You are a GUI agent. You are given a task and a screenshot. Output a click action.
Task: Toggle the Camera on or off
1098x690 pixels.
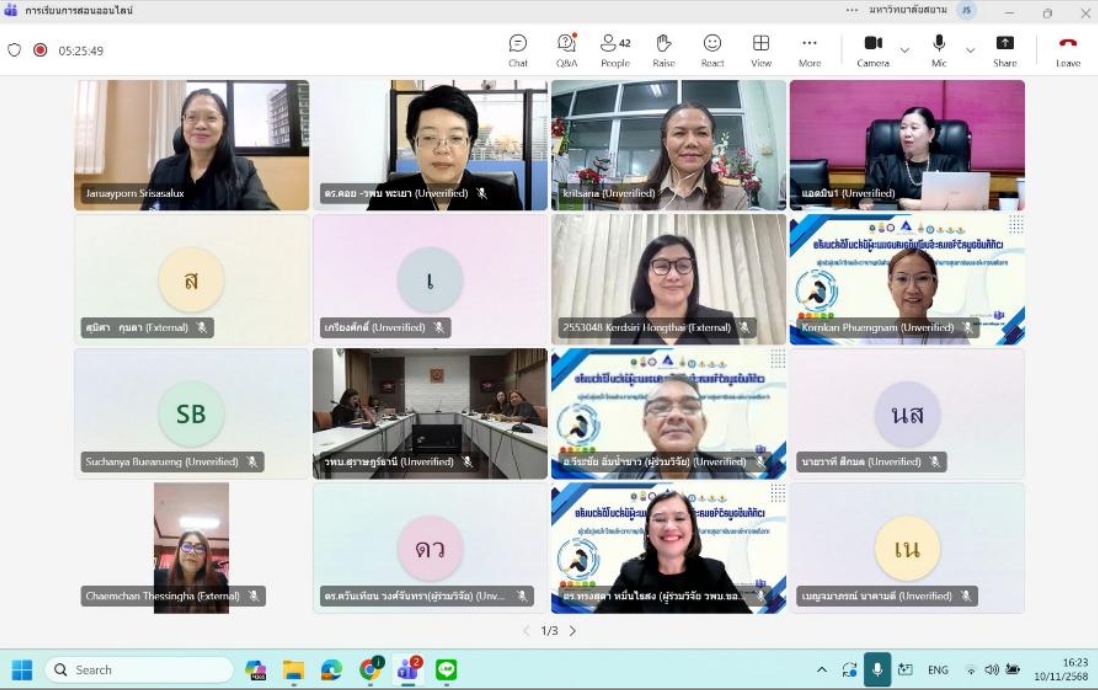pyautogui.click(x=873, y=49)
